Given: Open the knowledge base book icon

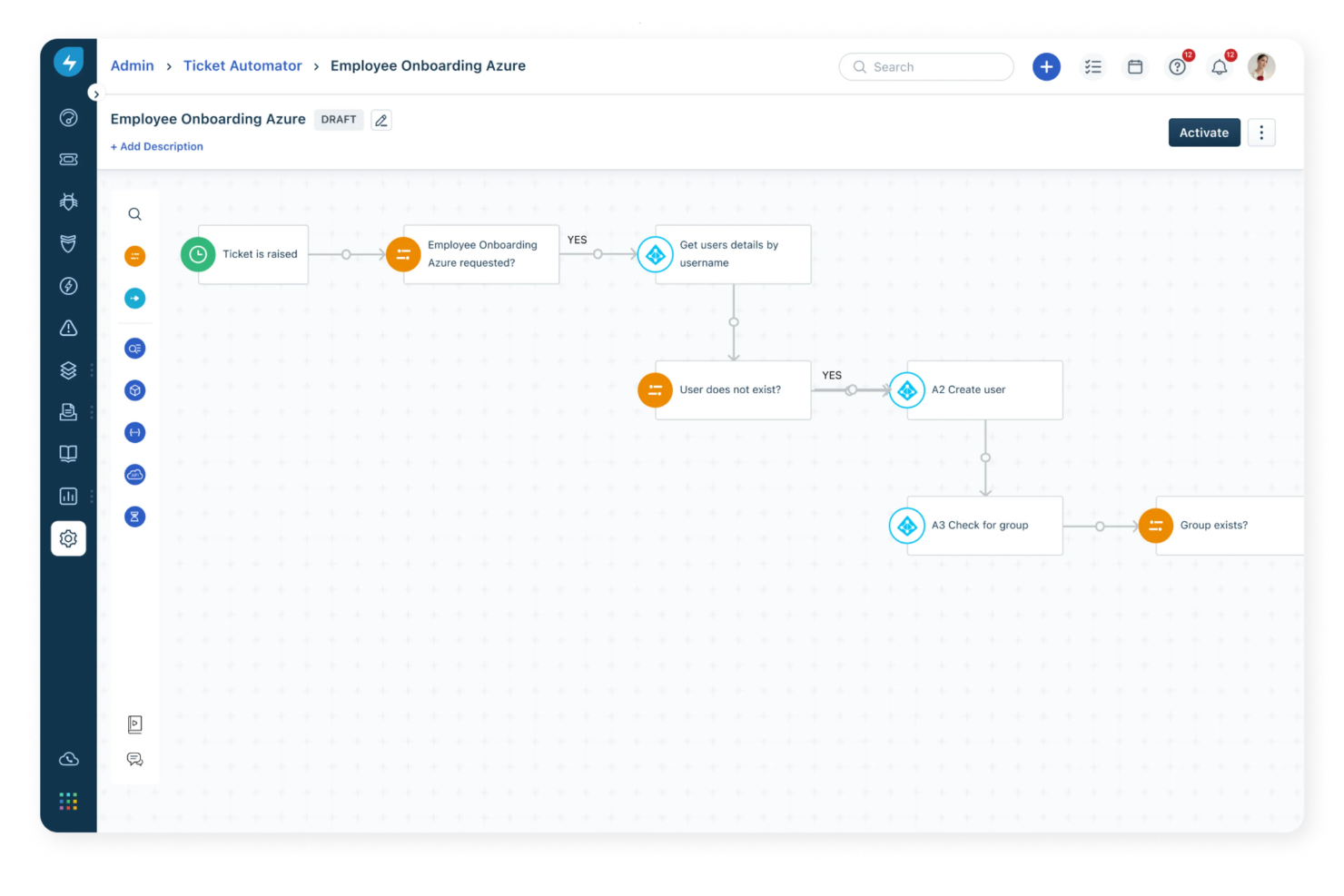Looking at the screenshot, I should coord(68,453).
